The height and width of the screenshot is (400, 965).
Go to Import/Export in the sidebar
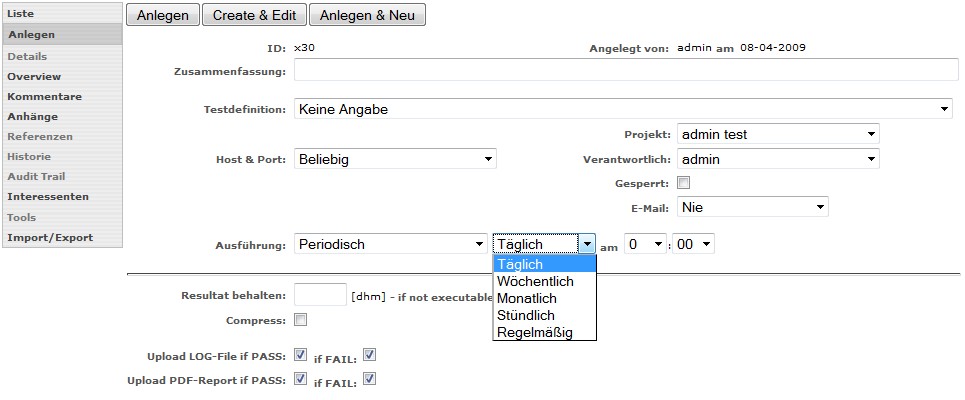(50, 237)
